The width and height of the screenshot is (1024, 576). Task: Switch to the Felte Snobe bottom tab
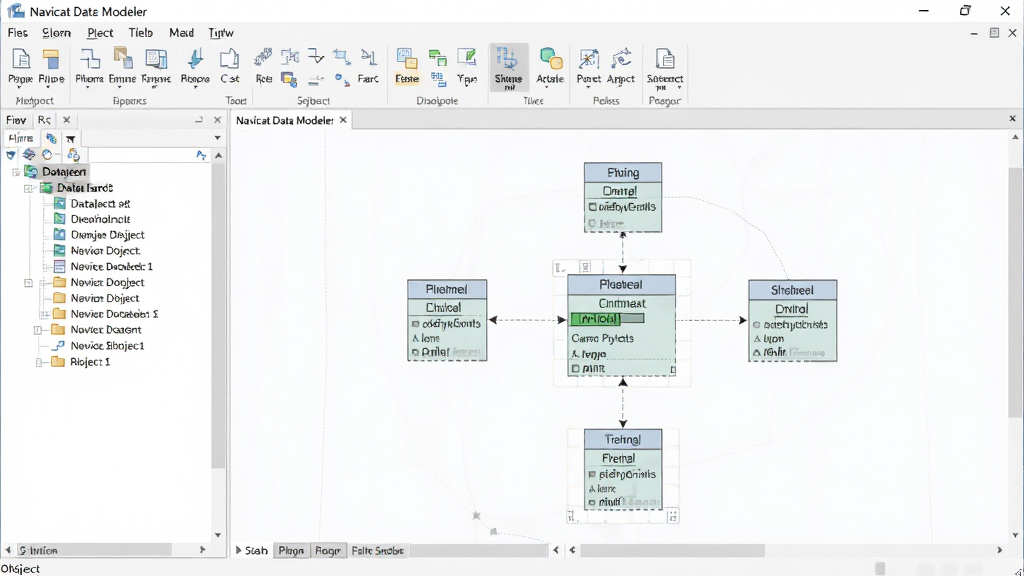[x=377, y=551]
